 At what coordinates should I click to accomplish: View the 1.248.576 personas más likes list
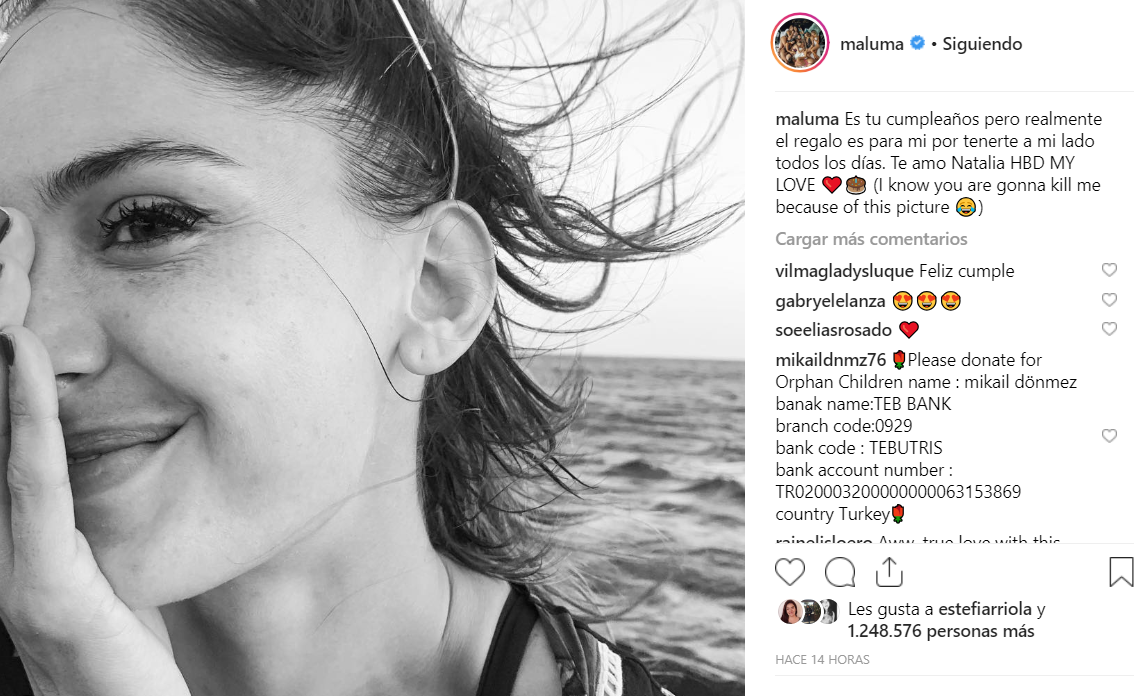pyautogui.click(x=940, y=631)
